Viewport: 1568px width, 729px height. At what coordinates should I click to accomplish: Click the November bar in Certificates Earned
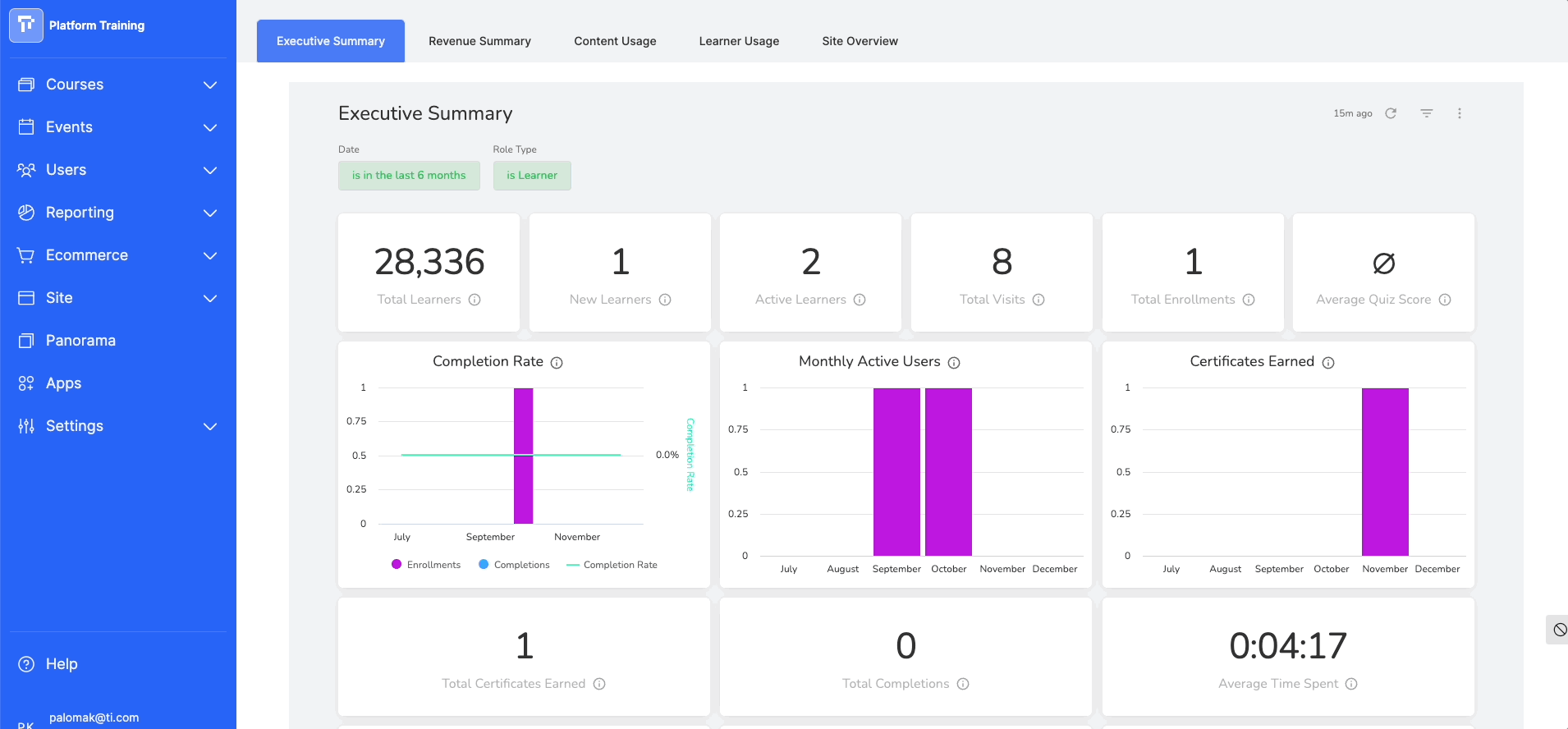pos(1385,472)
